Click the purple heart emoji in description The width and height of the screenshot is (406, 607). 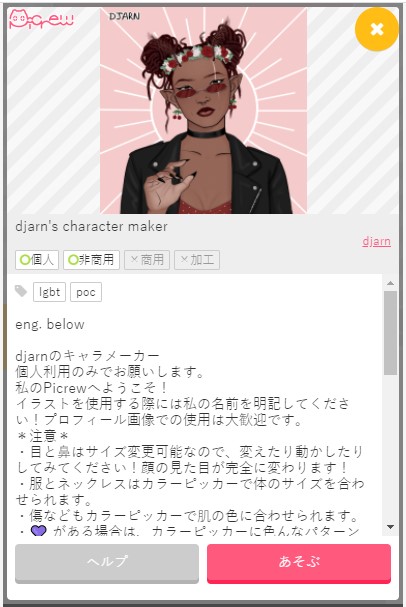(x=38, y=531)
